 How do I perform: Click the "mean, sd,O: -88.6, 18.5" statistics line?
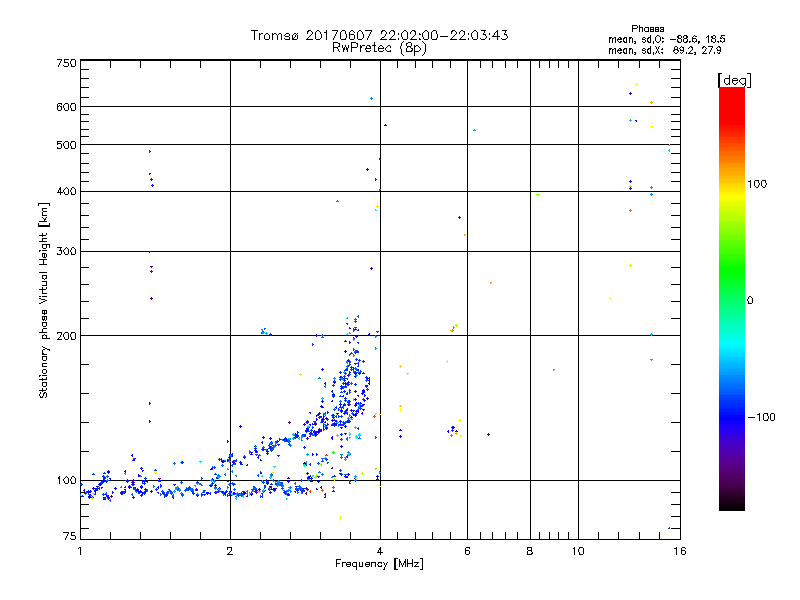(x=666, y=39)
